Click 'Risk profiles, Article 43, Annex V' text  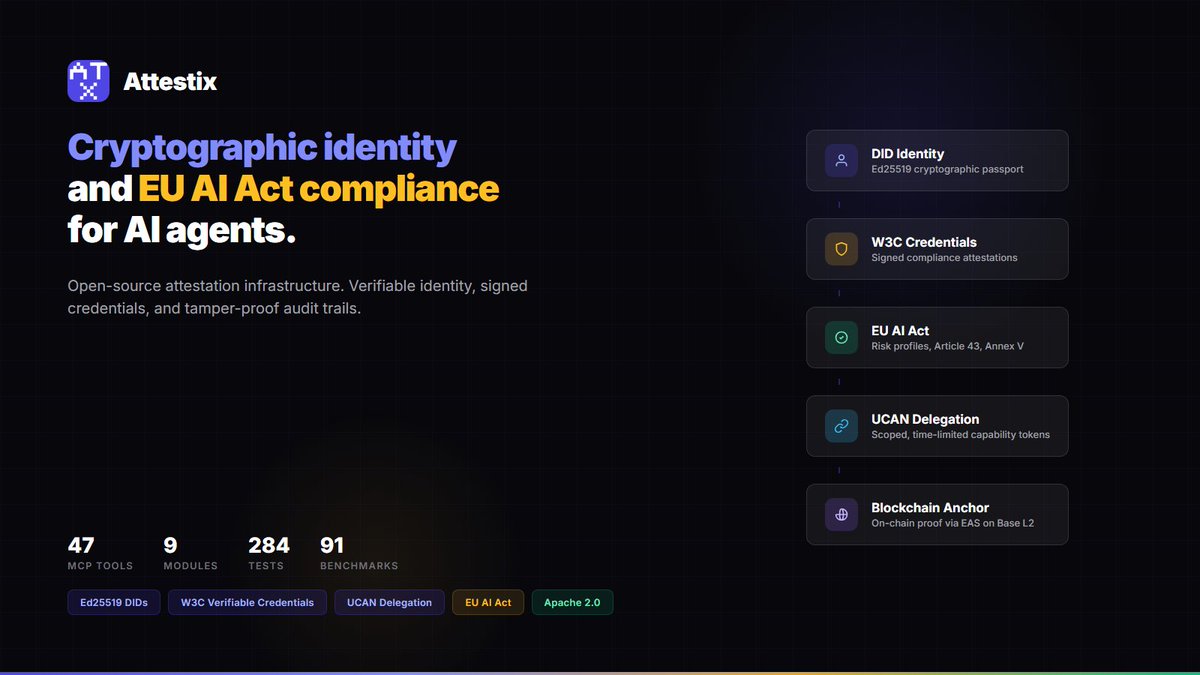tap(947, 346)
